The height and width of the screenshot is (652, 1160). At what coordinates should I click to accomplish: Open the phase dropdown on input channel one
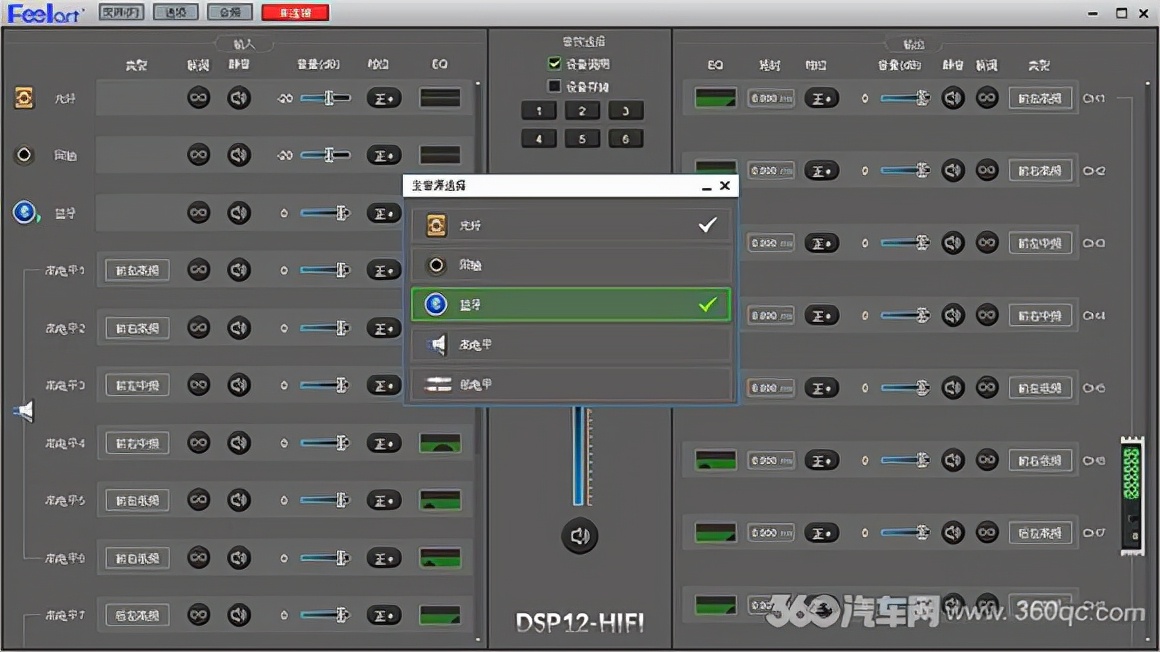tap(383, 97)
